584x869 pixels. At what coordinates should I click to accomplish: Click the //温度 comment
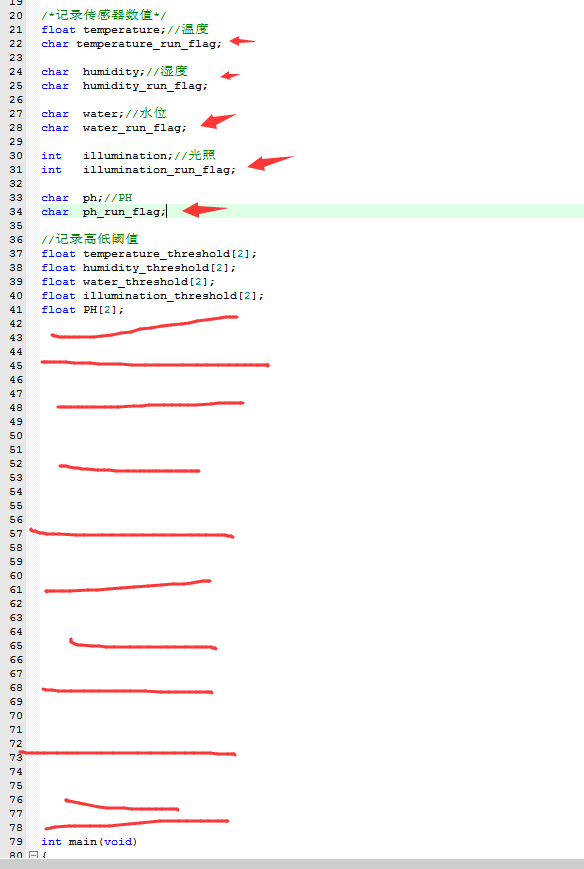pyautogui.click(x=188, y=29)
